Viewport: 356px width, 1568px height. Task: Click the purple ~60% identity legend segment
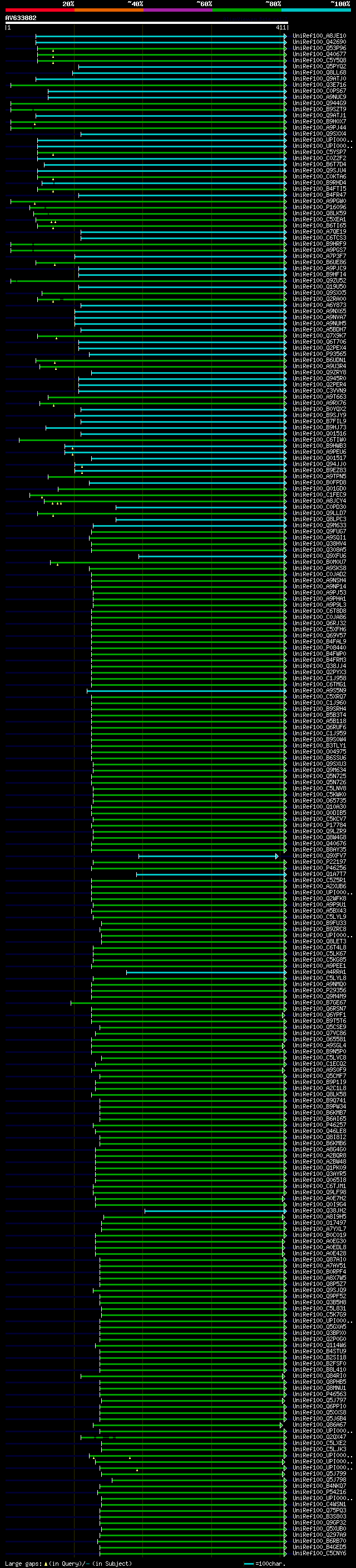pos(177,10)
